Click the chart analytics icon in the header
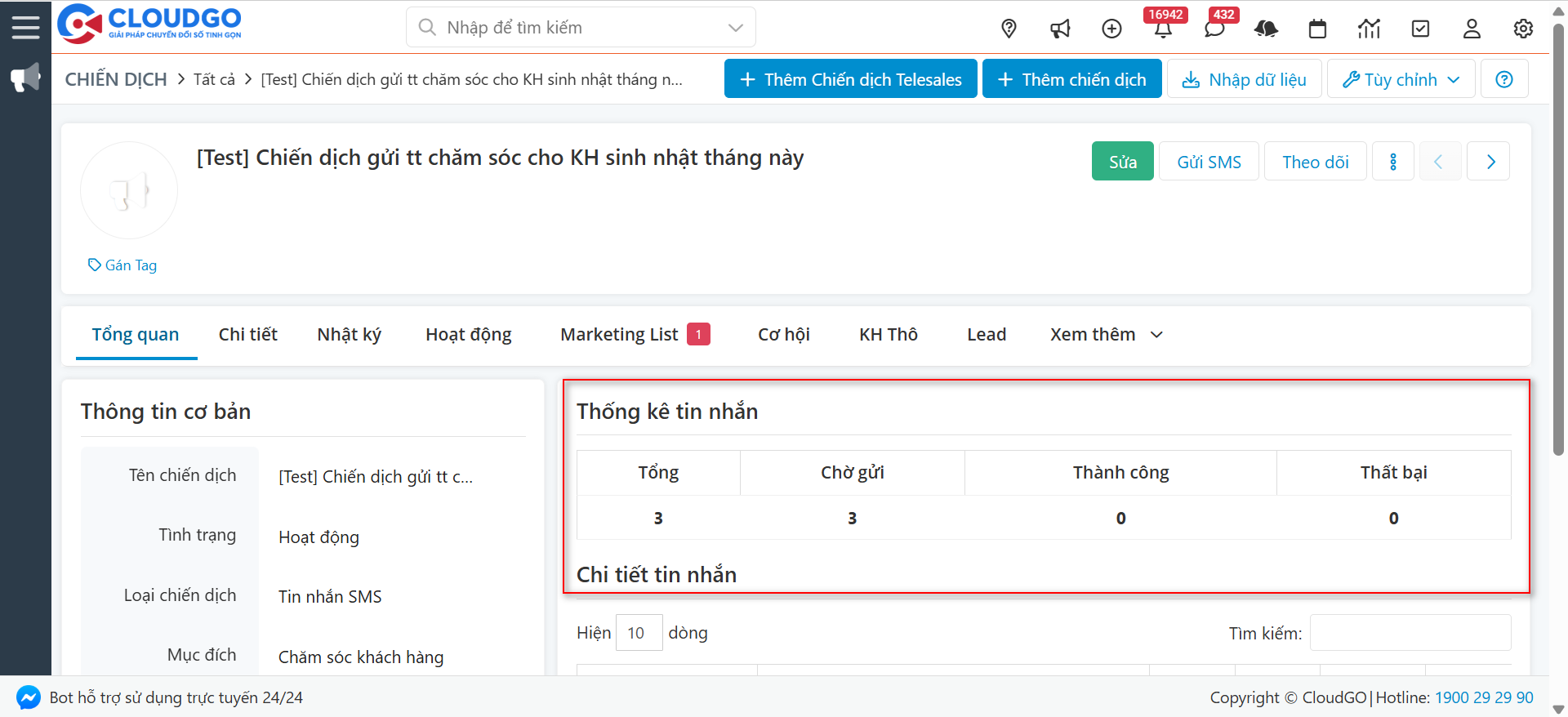 coord(1369,29)
